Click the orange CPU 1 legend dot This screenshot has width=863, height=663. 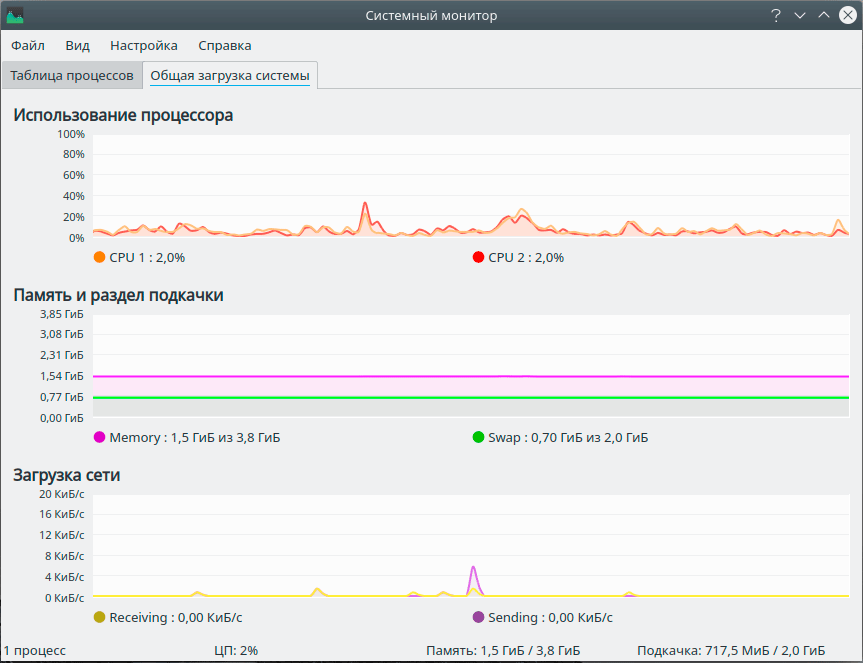coord(100,257)
